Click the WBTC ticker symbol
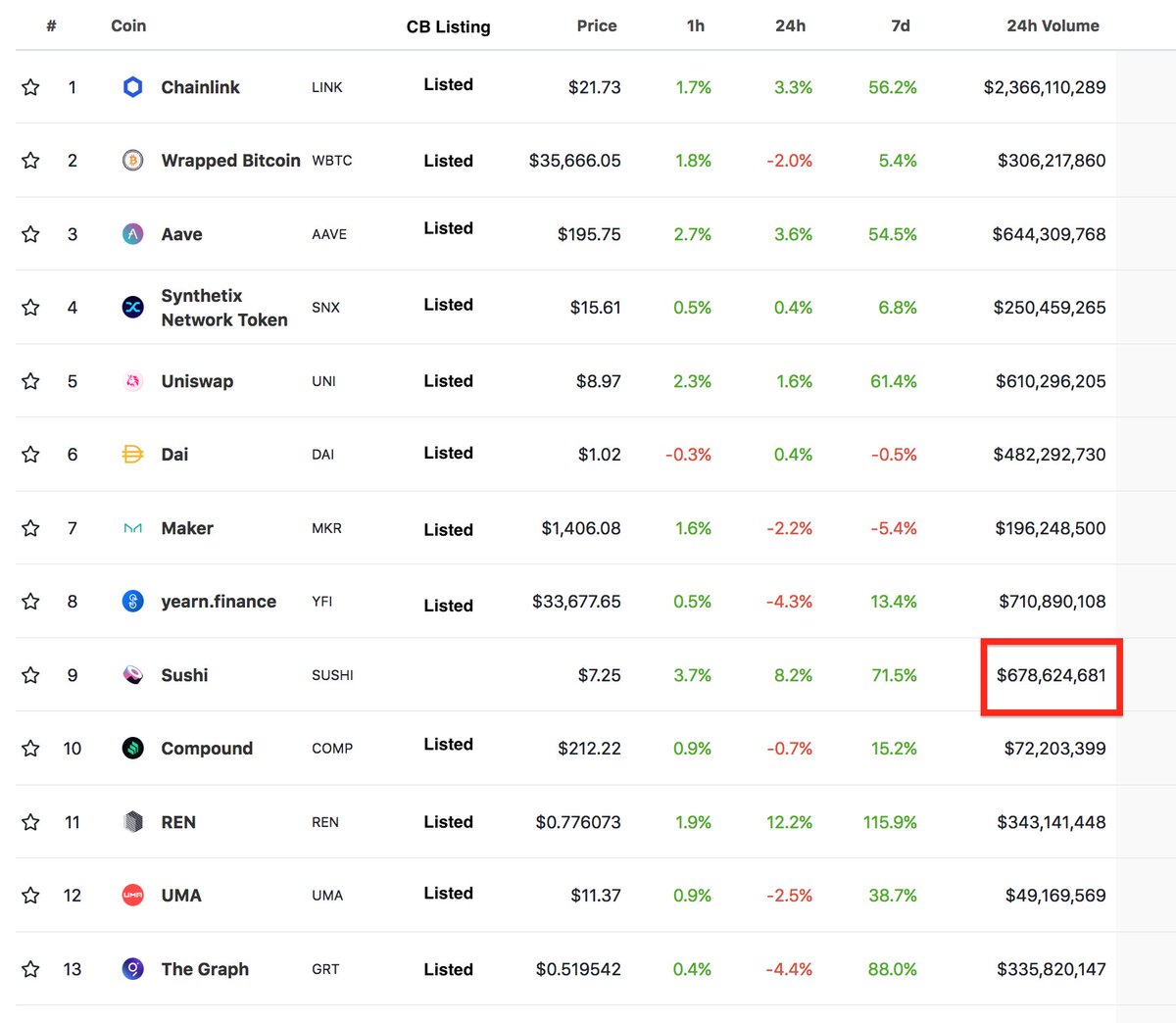The image size is (1176, 1023). tap(332, 161)
